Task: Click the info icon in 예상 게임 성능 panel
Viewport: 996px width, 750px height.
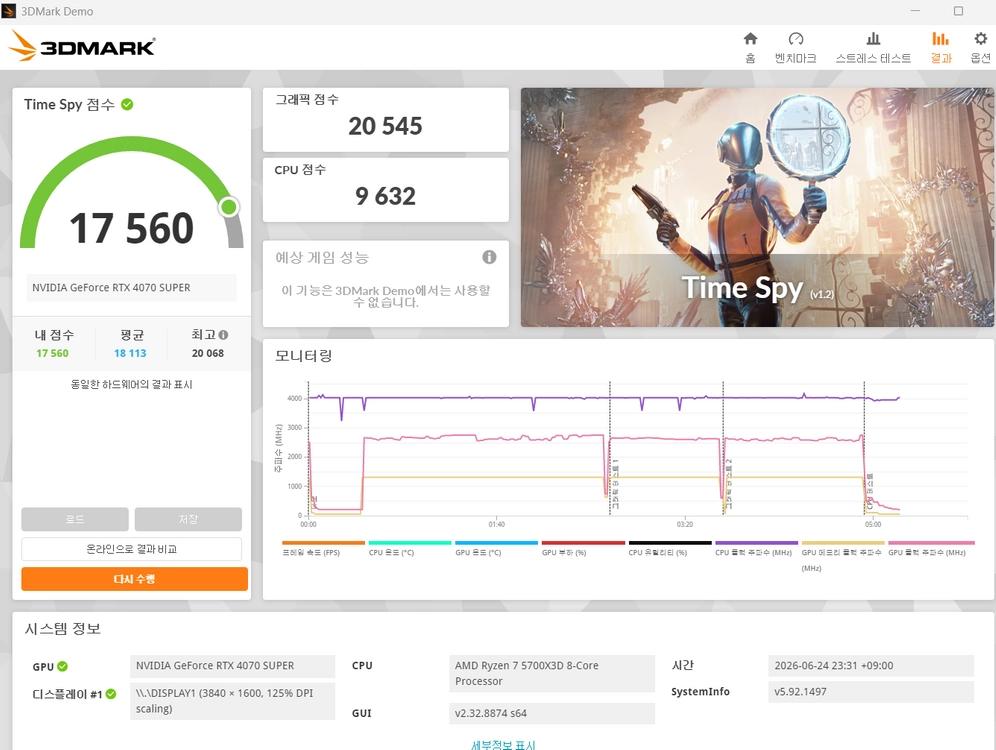Action: (489, 257)
